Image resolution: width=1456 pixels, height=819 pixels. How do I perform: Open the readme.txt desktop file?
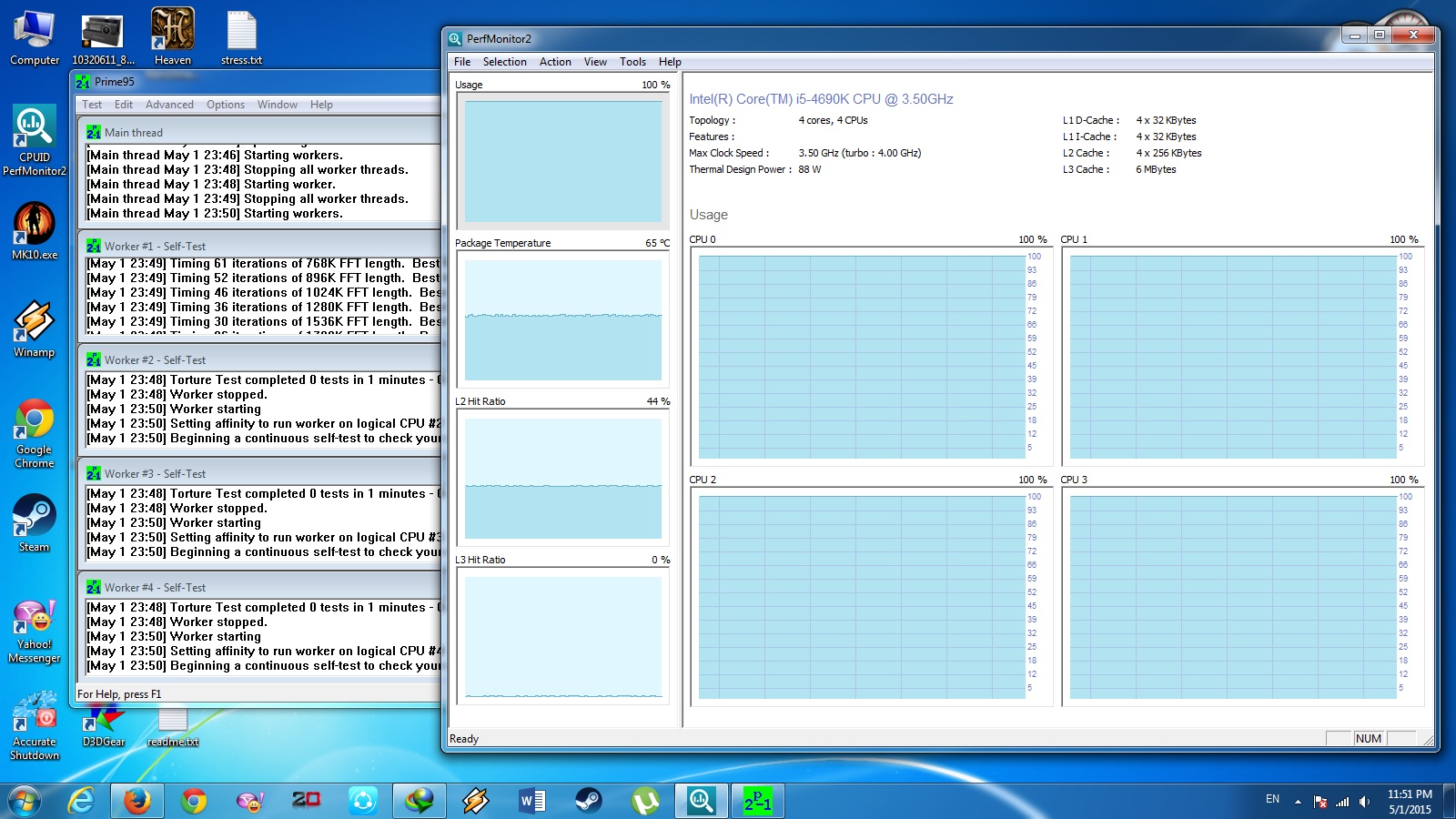point(173,727)
